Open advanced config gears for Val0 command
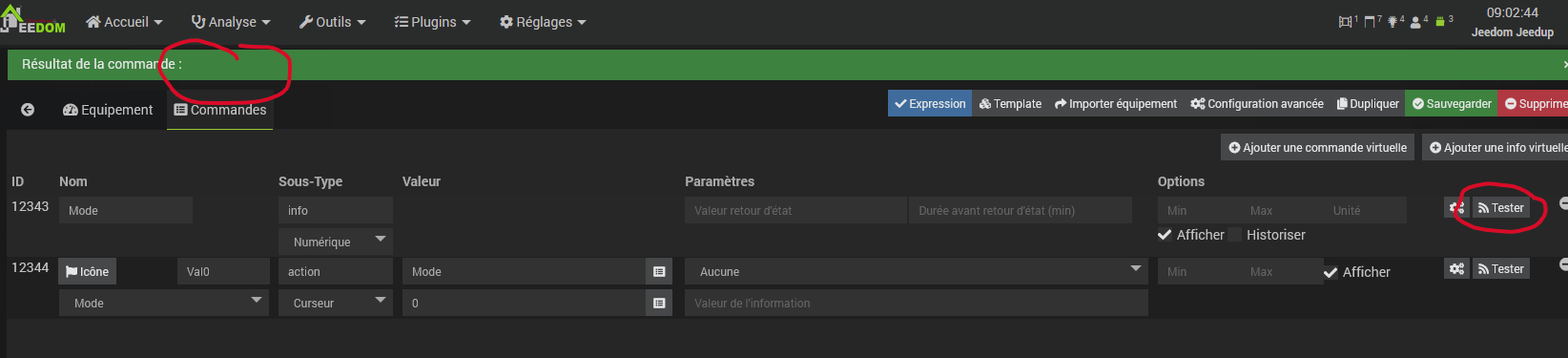The height and width of the screenshot is (358, 1568). (1456, 269)
